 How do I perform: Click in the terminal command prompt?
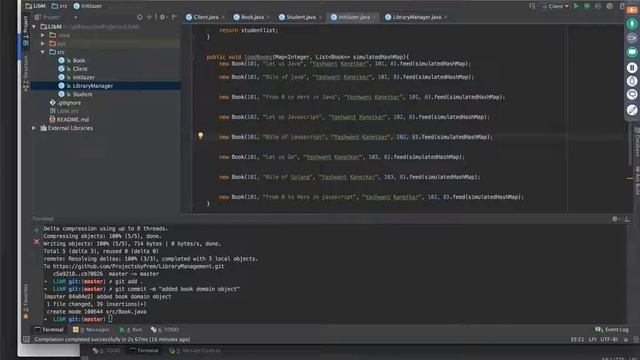(x=110, y=319)
